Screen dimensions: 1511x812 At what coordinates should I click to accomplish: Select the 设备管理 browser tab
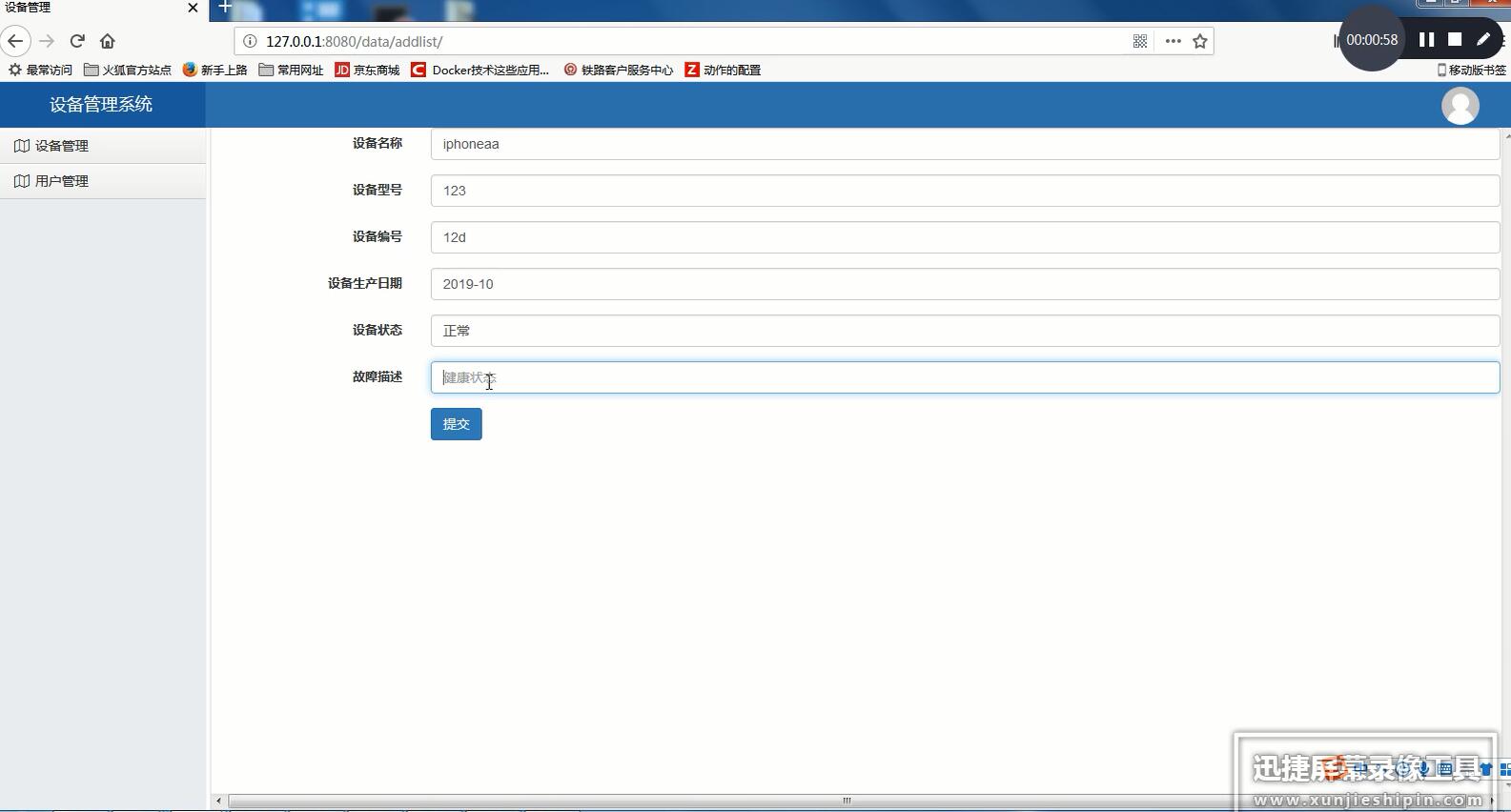click(x=103, y=8)
